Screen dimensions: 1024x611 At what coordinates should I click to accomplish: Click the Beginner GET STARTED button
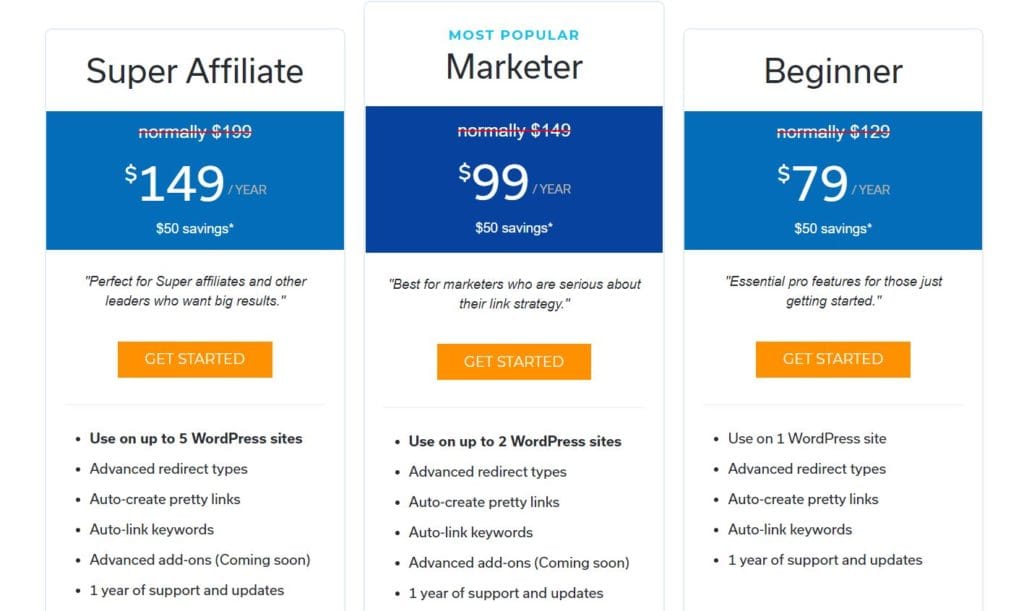click(832, 359)
